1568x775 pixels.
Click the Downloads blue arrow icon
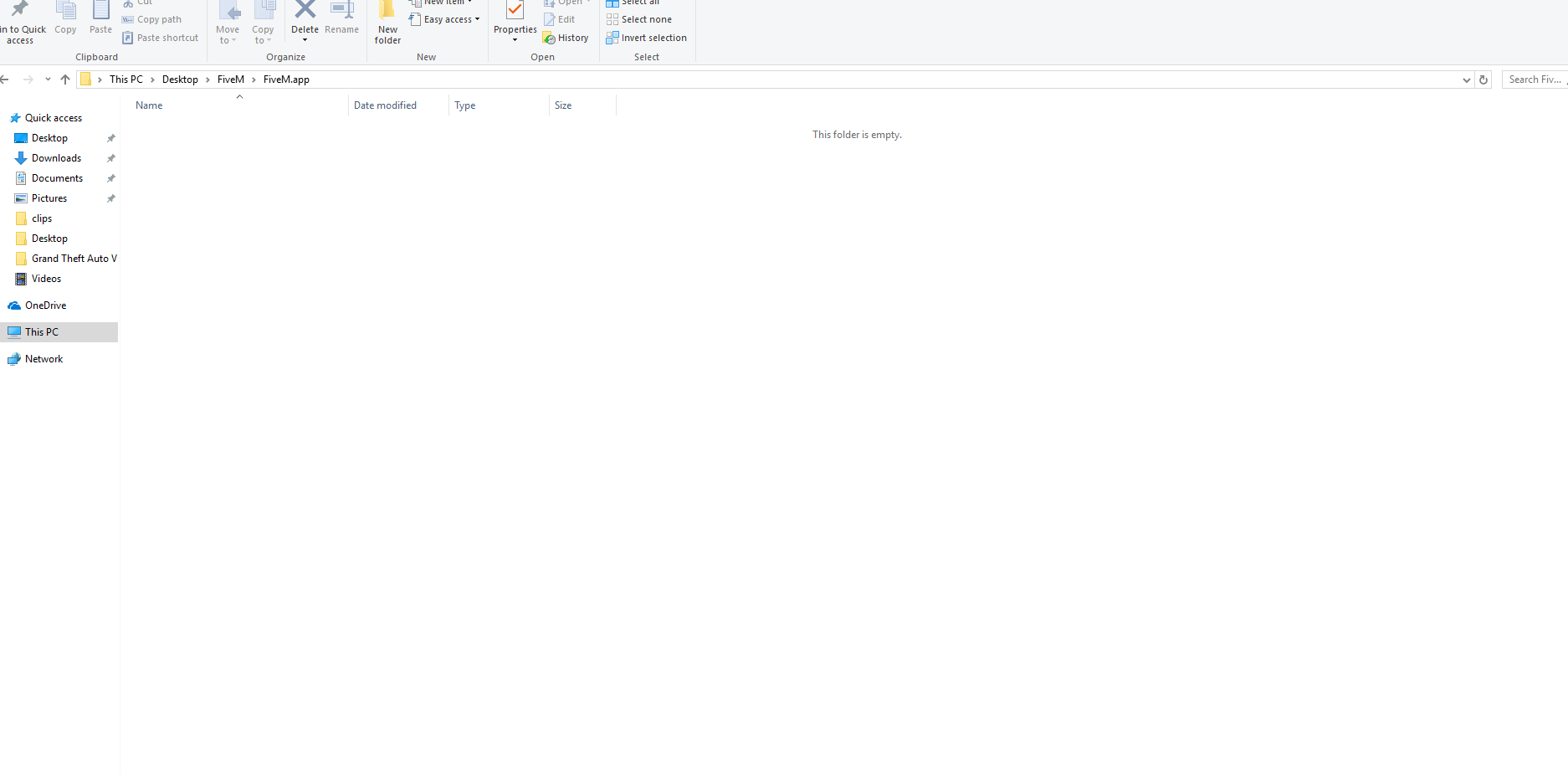coord(21,158)
